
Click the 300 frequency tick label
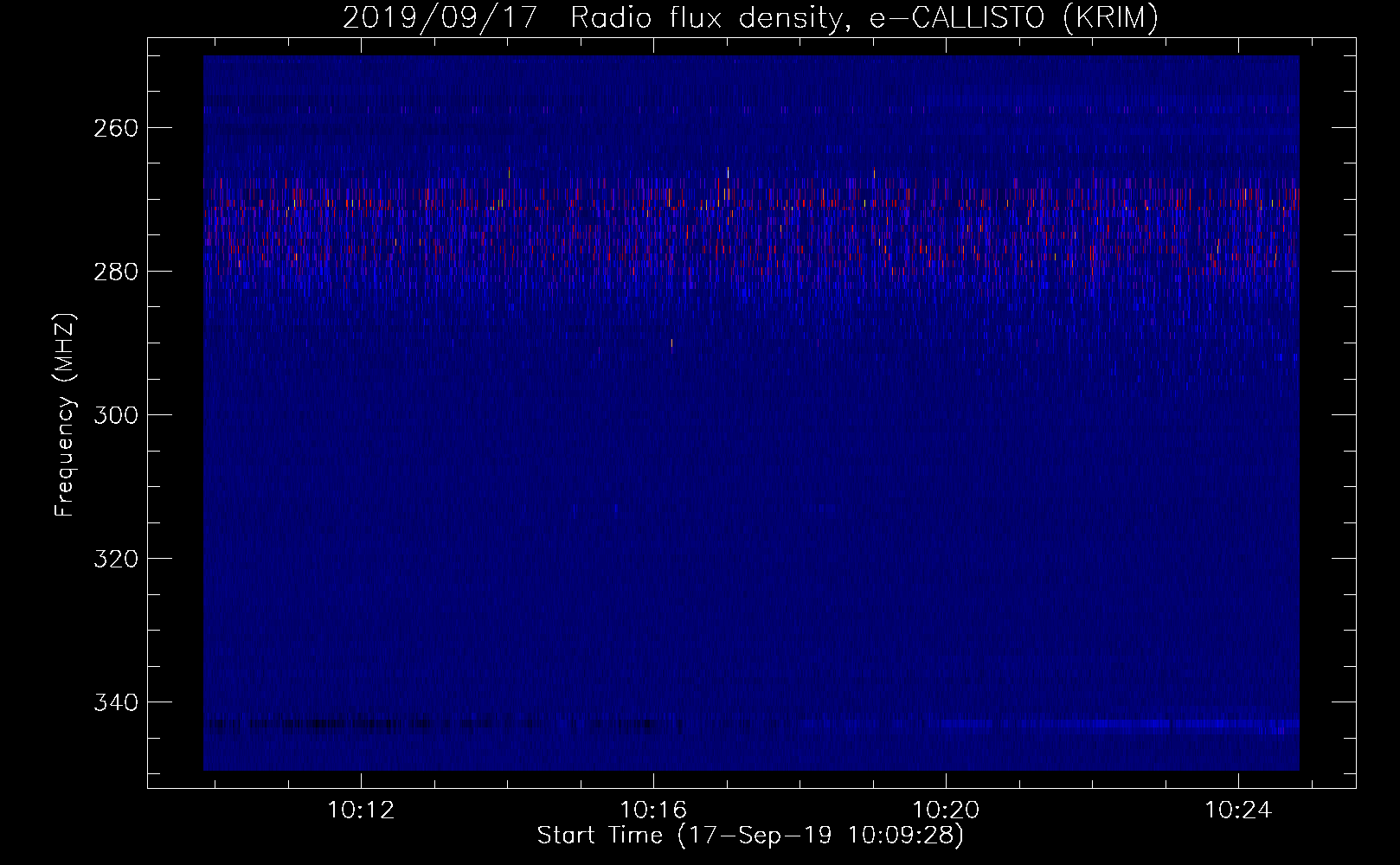[x=115, y=415]
